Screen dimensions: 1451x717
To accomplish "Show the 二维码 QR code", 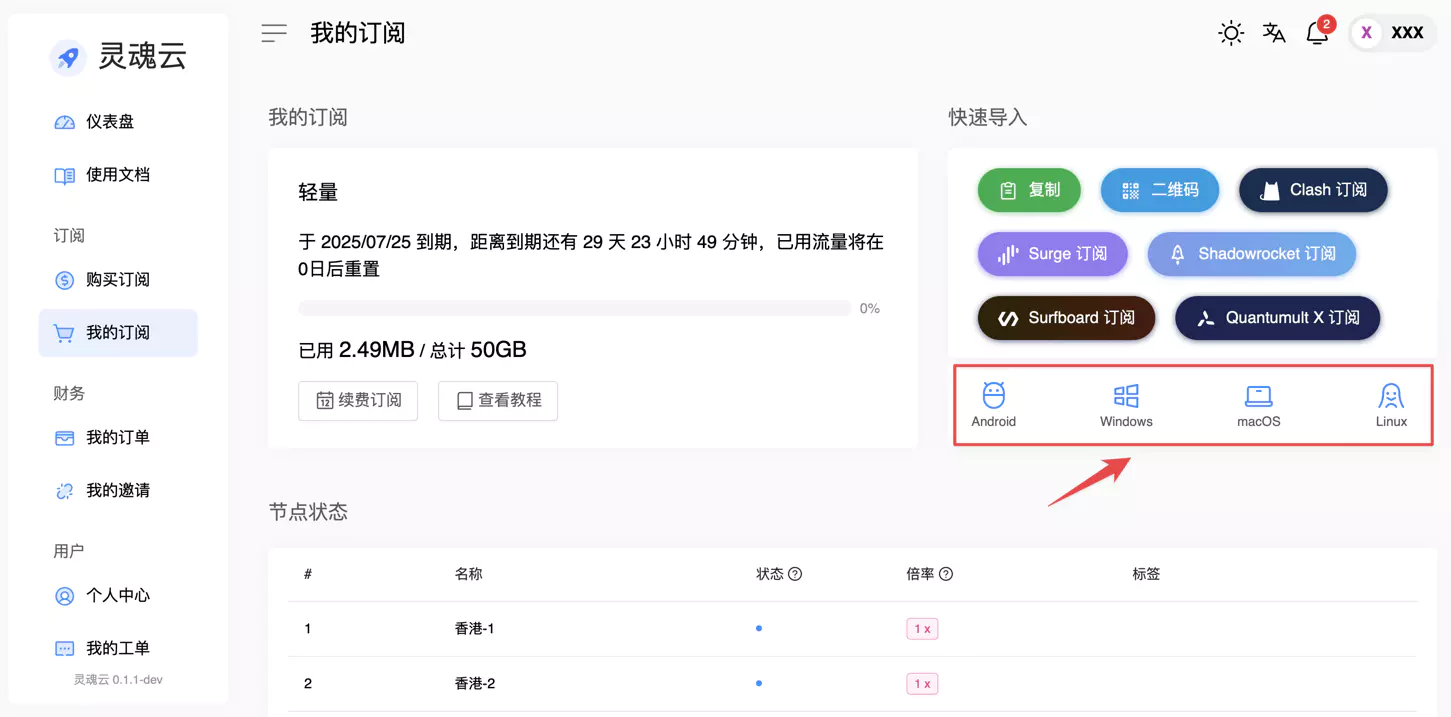I will 1160,190.
